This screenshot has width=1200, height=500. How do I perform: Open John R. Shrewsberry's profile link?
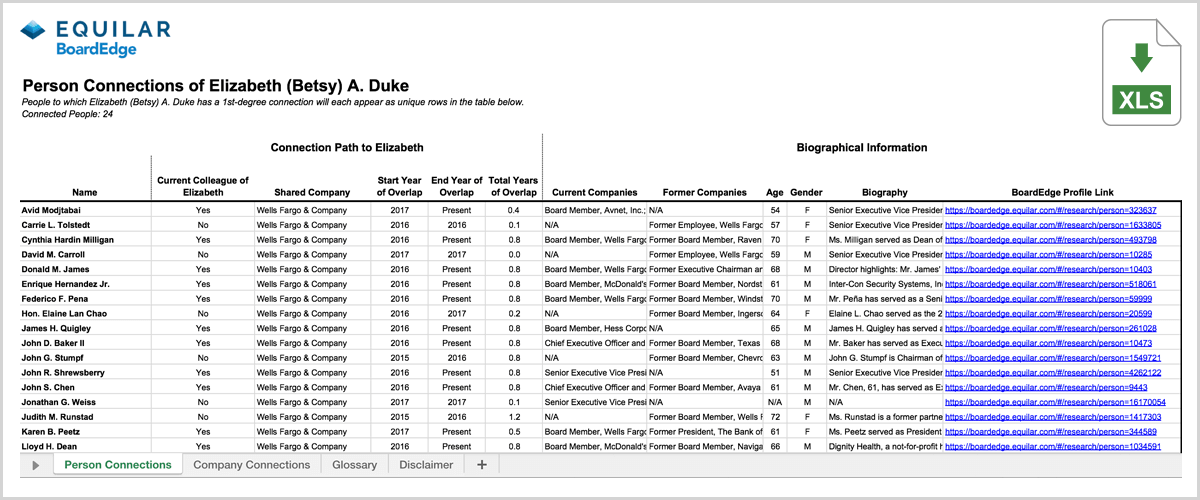(1053, 372)
